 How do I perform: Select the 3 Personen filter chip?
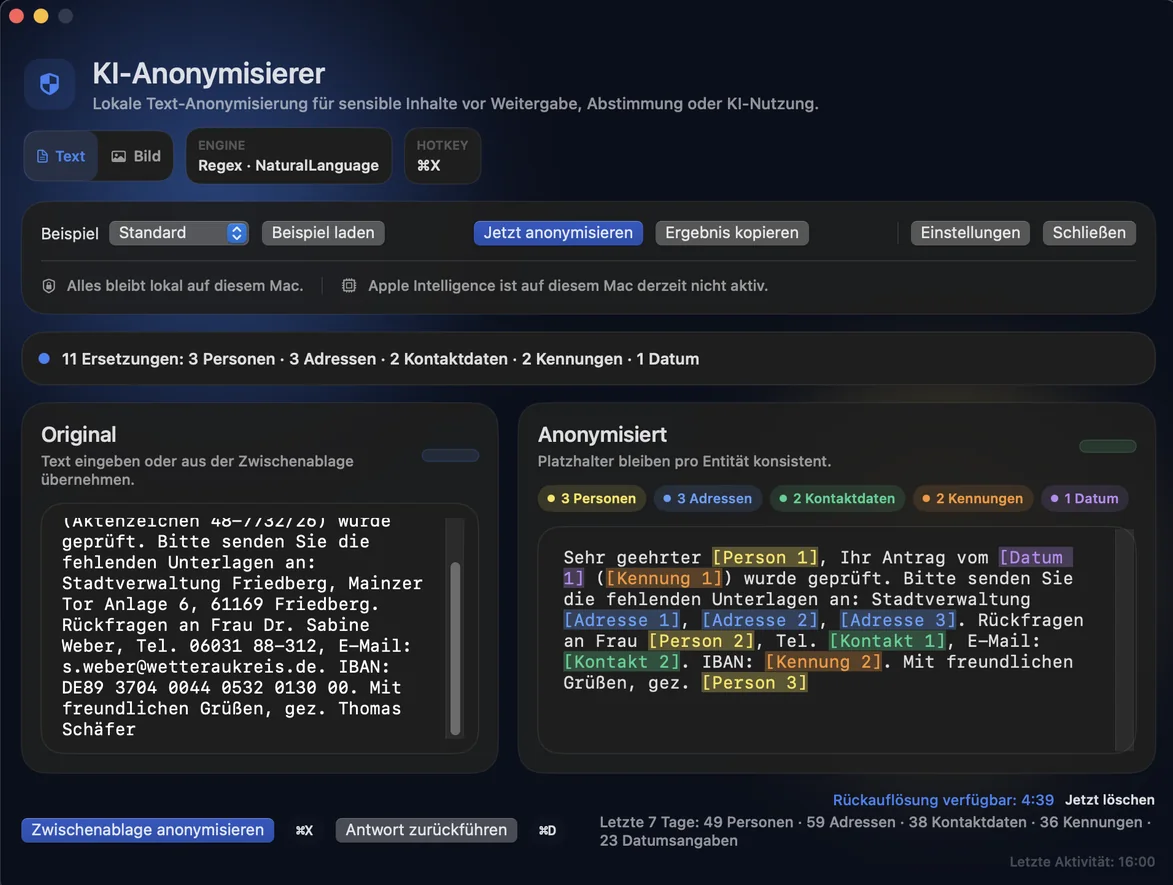[592, 498]
